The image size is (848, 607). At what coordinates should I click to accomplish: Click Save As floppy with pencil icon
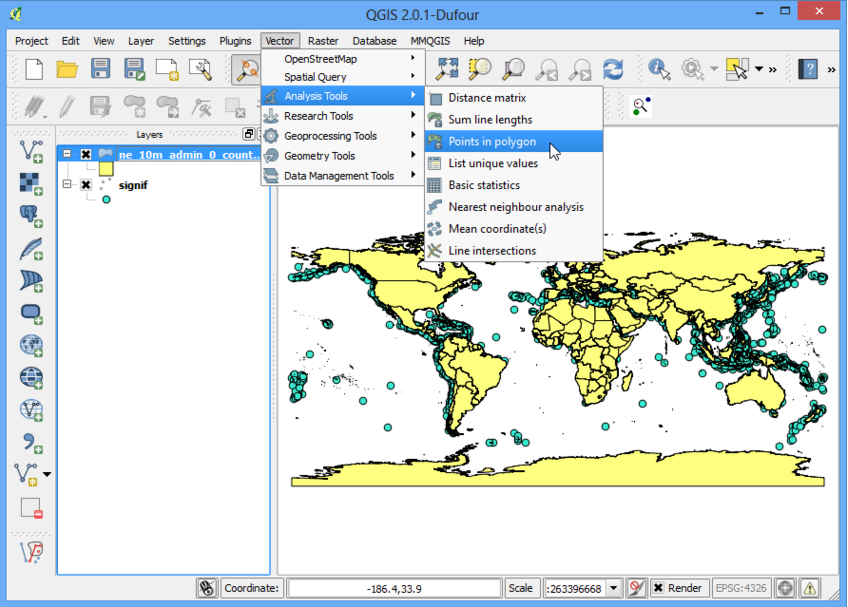click(134, 69)
